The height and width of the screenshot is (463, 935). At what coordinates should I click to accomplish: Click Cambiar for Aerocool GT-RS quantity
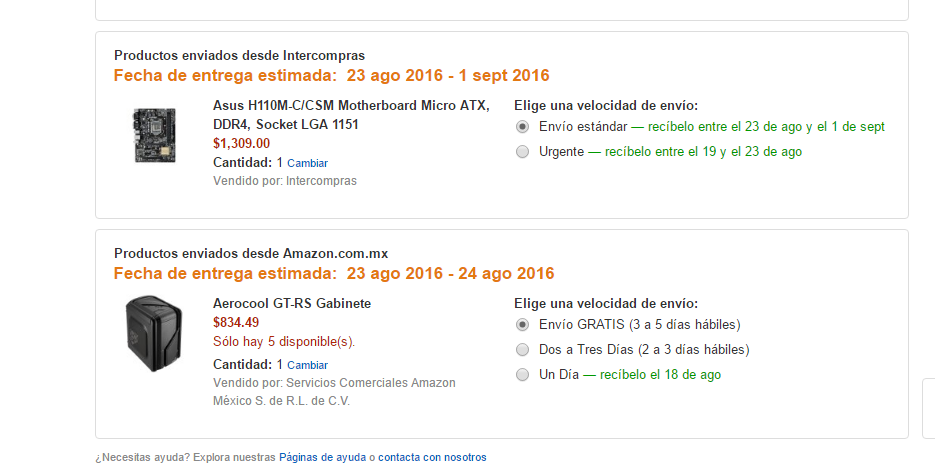(x=308, y=366)
